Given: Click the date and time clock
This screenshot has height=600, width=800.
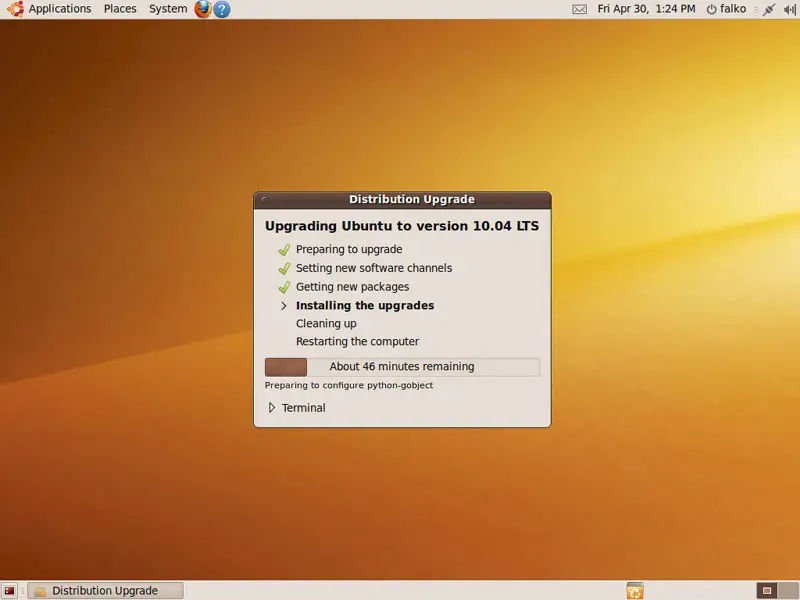Looking at the screenshot, I should click(646, 9).
